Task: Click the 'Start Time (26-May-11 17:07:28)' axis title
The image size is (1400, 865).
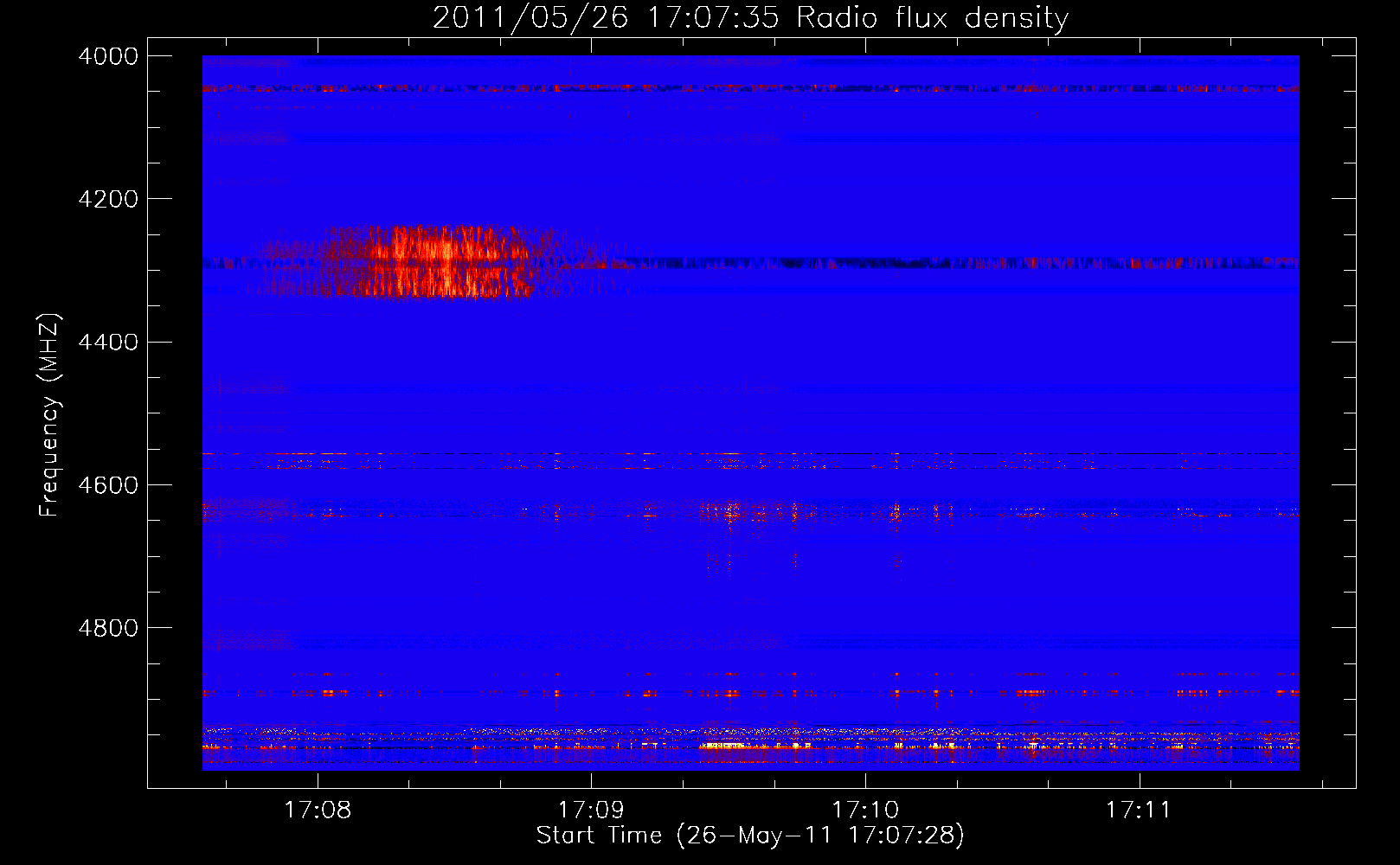Action: (x=750, y=836)
